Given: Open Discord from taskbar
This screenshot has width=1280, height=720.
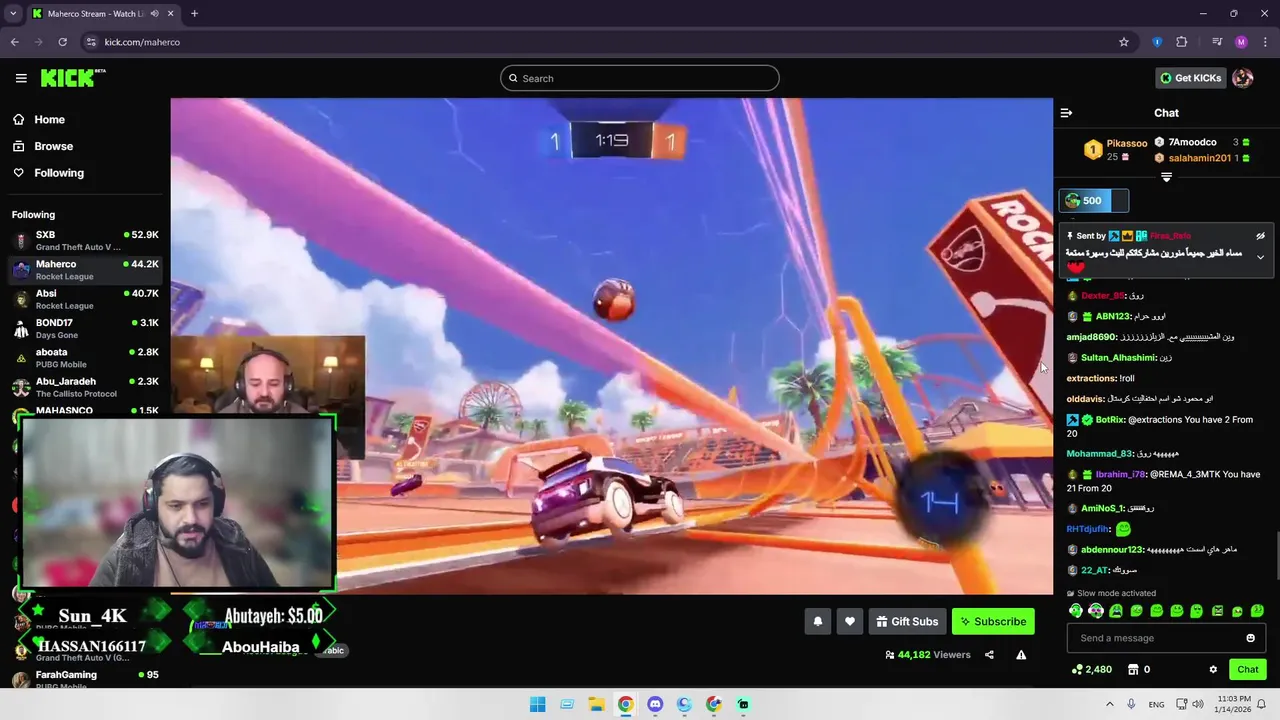Looking at the screenshot, I should click(655, 704).
